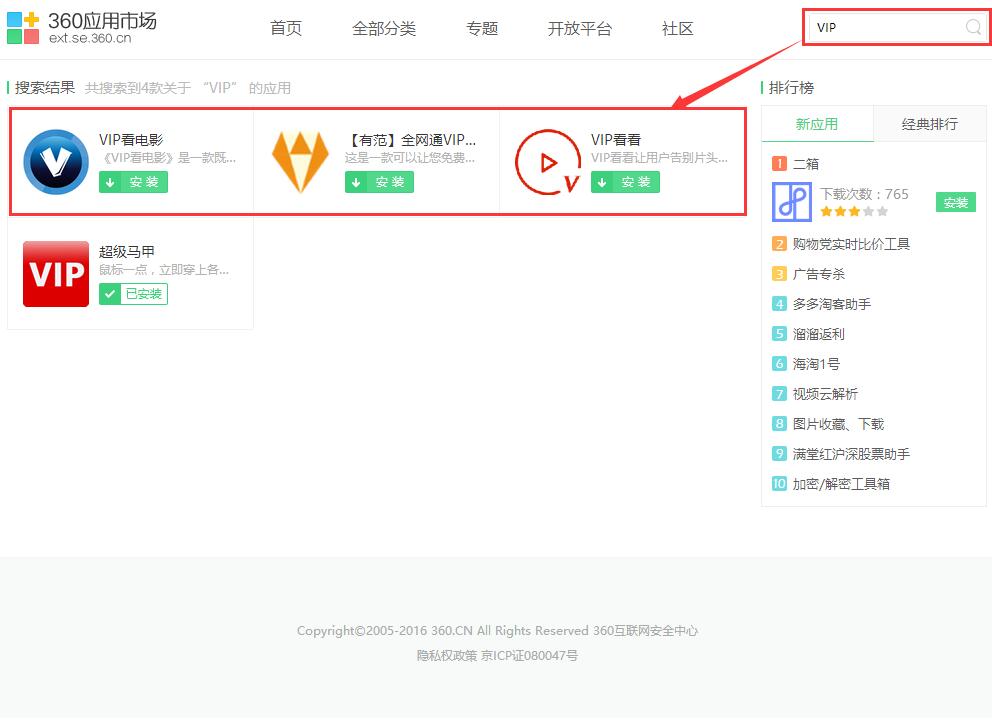Click the VIP看电影 app icon
The width and height of the screenshot is (992, 720).
coord(55,160)
